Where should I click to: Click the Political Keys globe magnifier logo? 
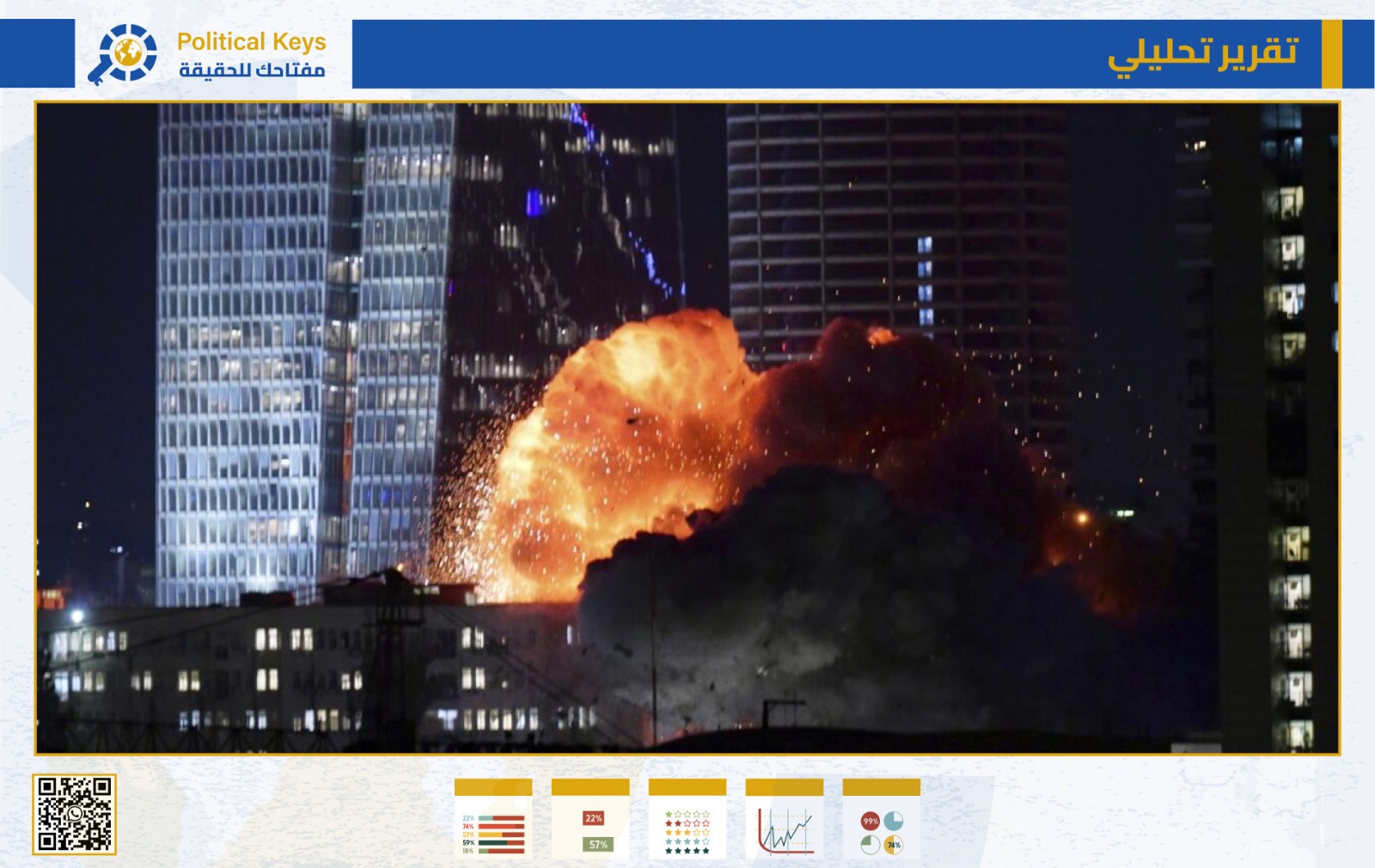pos(123,54)
